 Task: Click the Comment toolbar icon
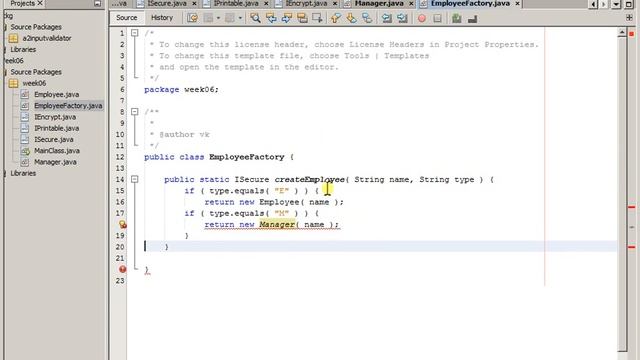pos(457,18)
